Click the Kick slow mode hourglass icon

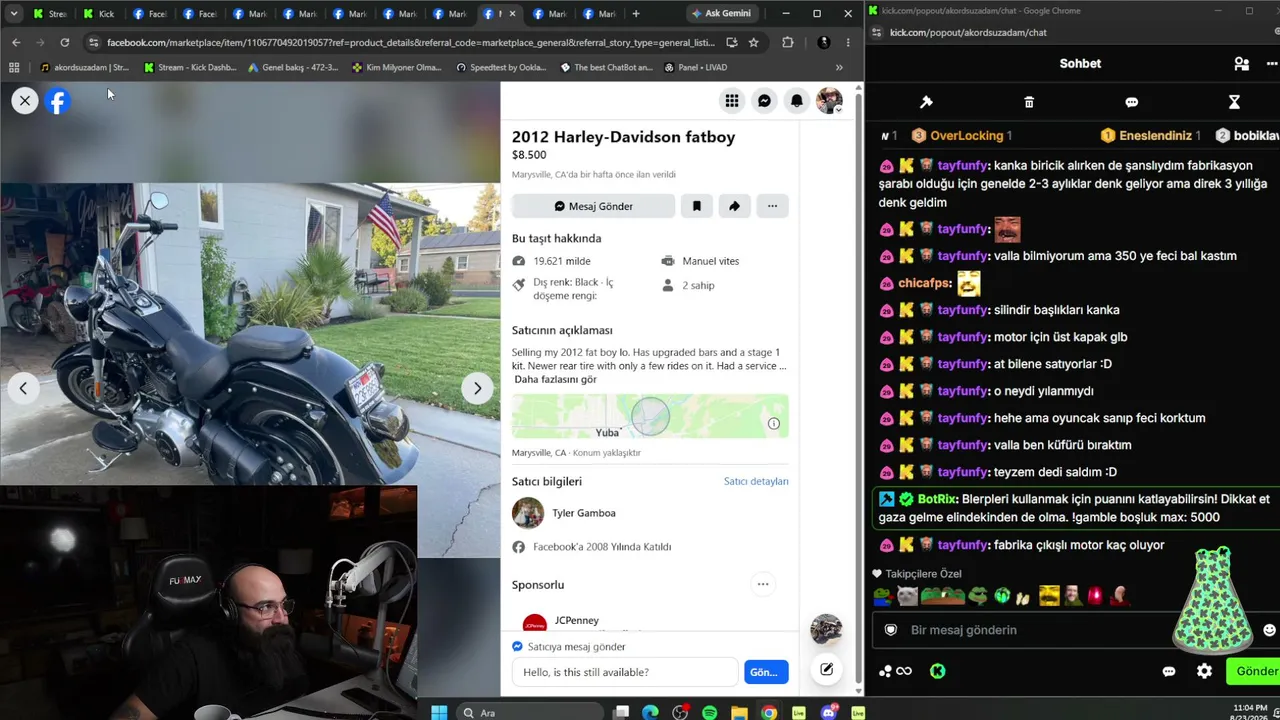[1234, 102]
